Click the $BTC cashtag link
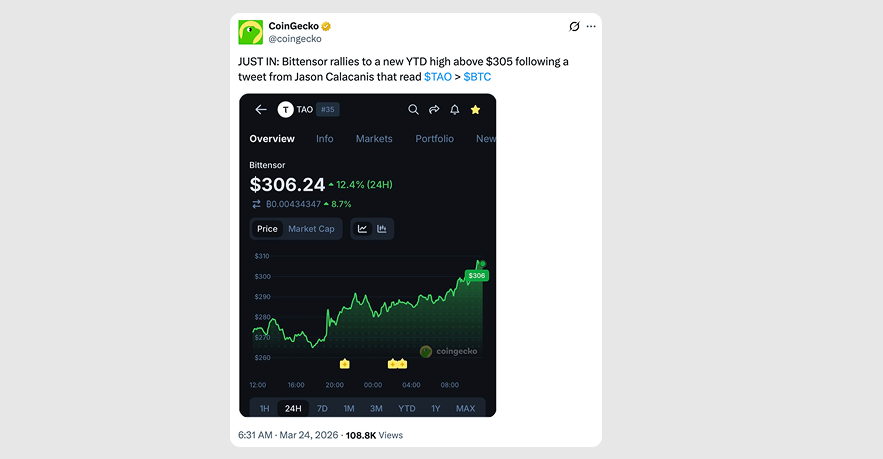The height and width of the screenshot is (459, 883). [x=477, y=77]
